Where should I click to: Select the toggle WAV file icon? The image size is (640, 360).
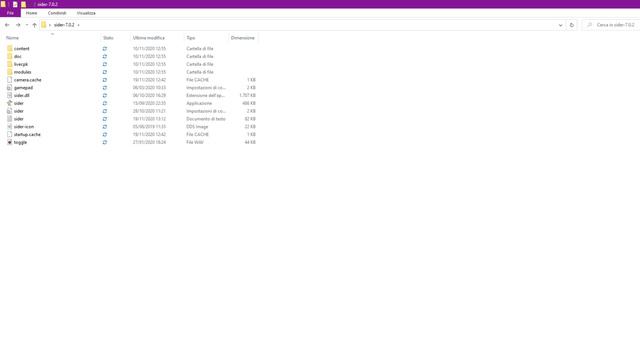pos(10,142)
